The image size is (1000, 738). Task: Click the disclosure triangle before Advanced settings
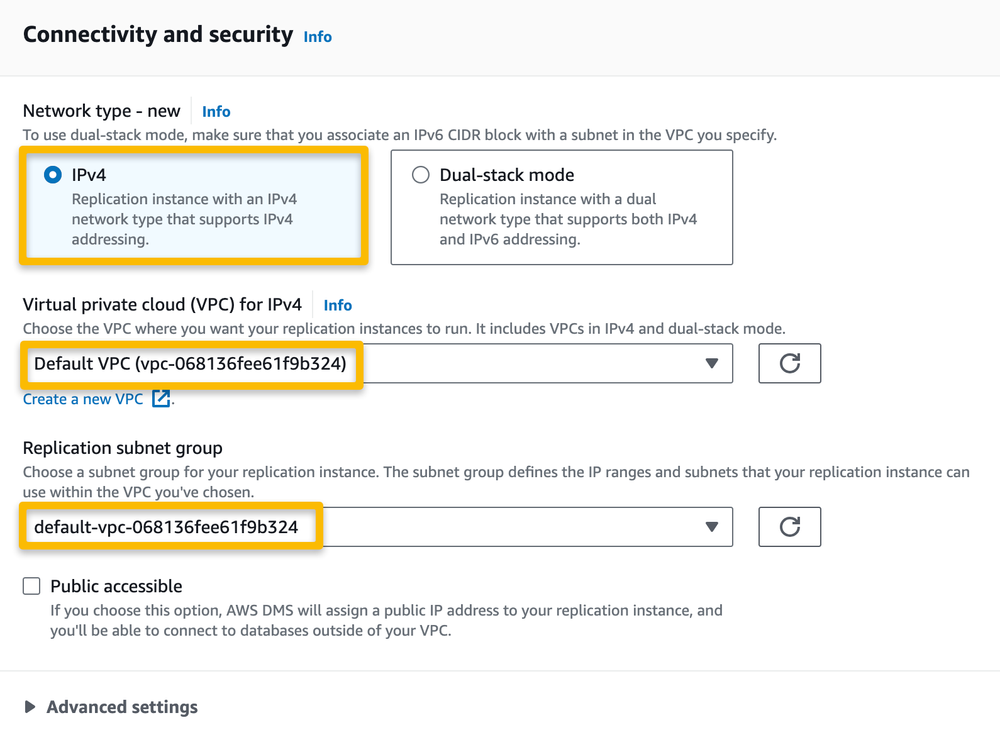28,707
